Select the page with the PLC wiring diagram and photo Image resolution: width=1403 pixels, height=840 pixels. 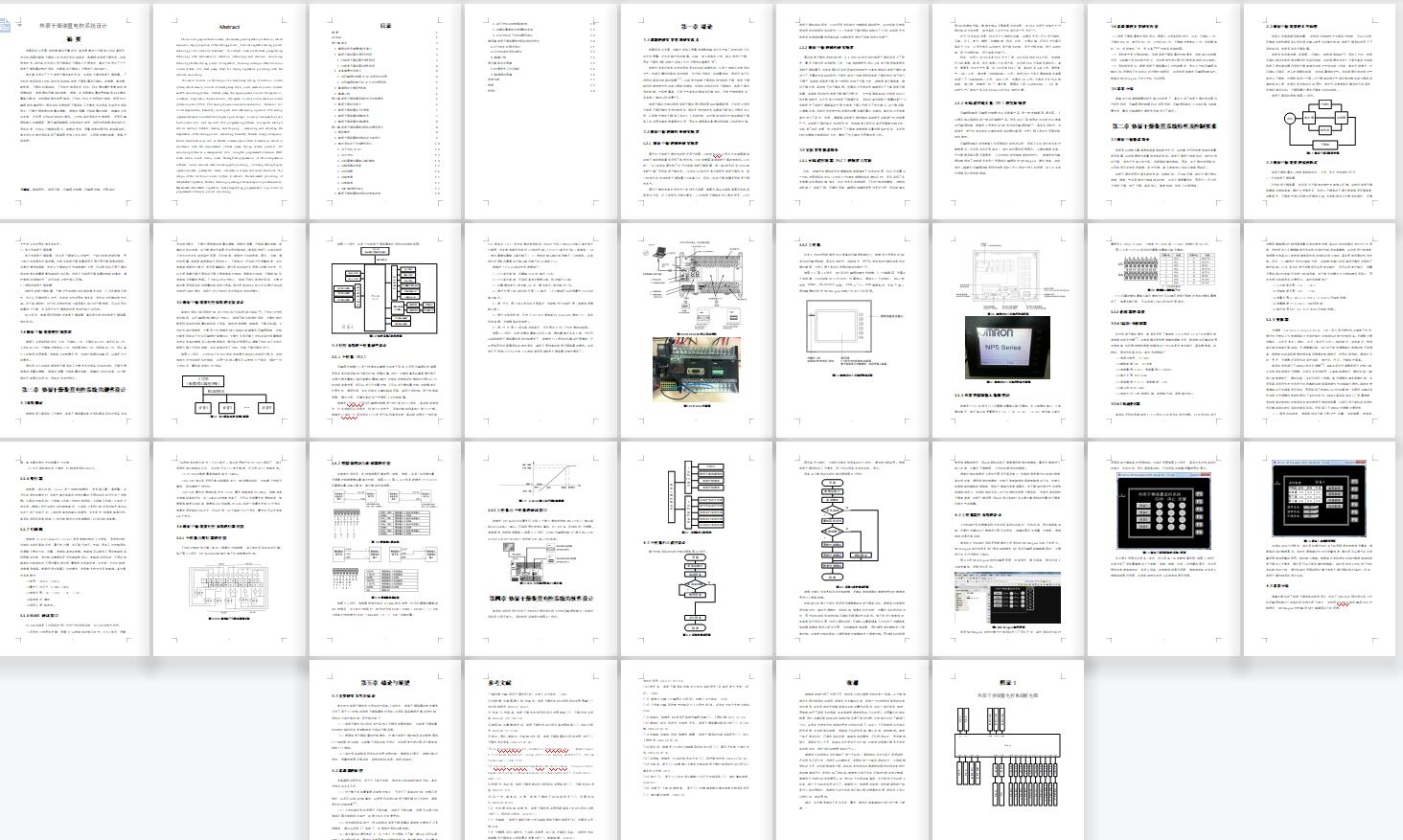coord(697,329)
